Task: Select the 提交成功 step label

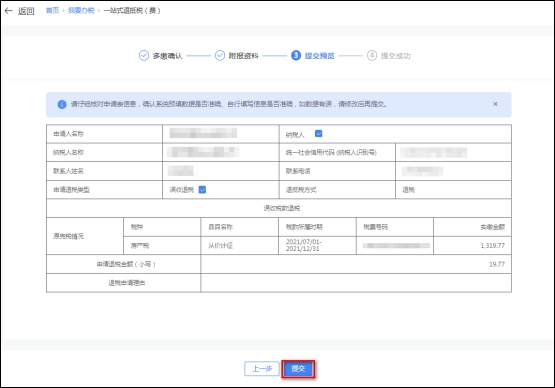Action: [x=395, y=56]
